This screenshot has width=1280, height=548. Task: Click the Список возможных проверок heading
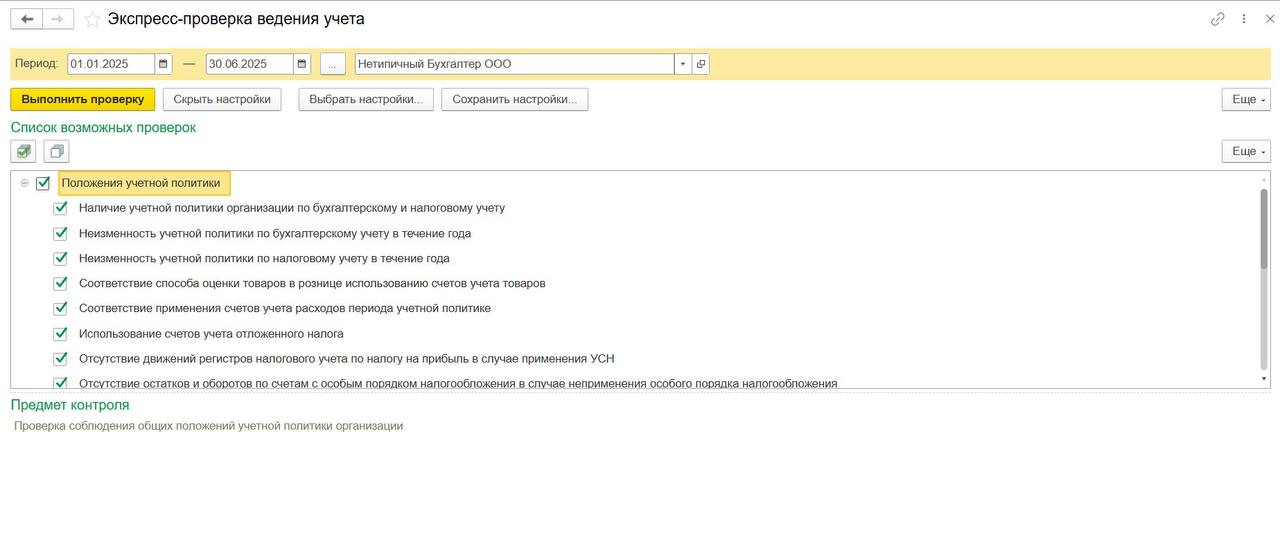point(103,127)
